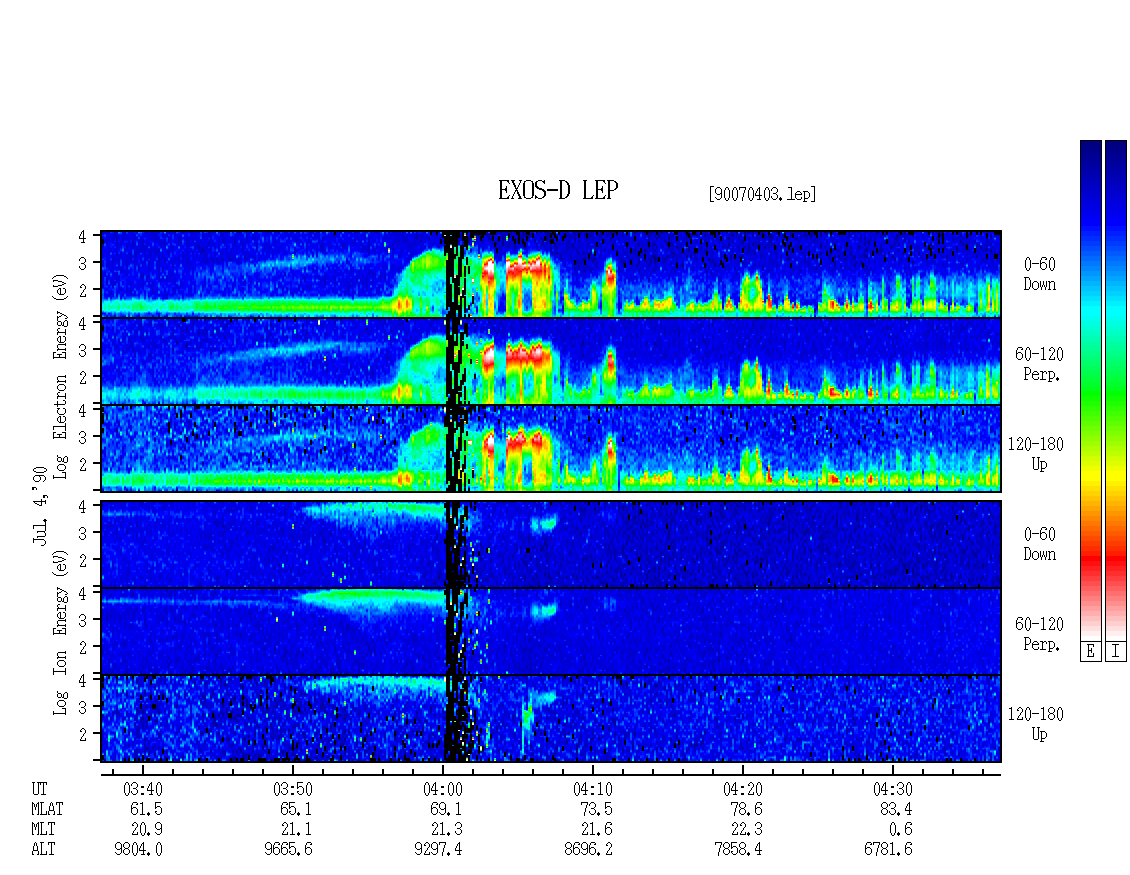
Task: Click 60-120 Perp. label beside ion panel
Action: 1039,634
